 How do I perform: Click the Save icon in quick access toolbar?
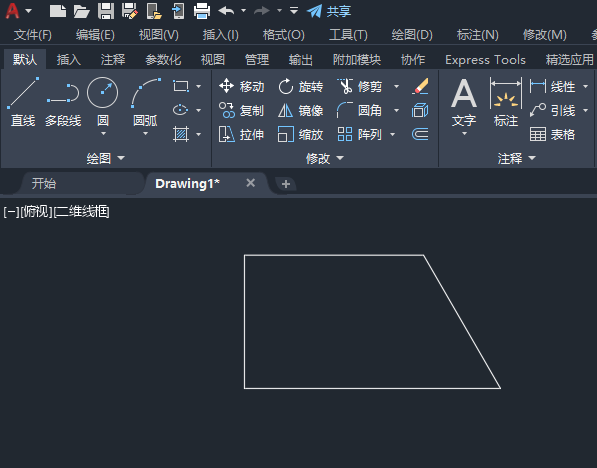(x=105, y=11)
